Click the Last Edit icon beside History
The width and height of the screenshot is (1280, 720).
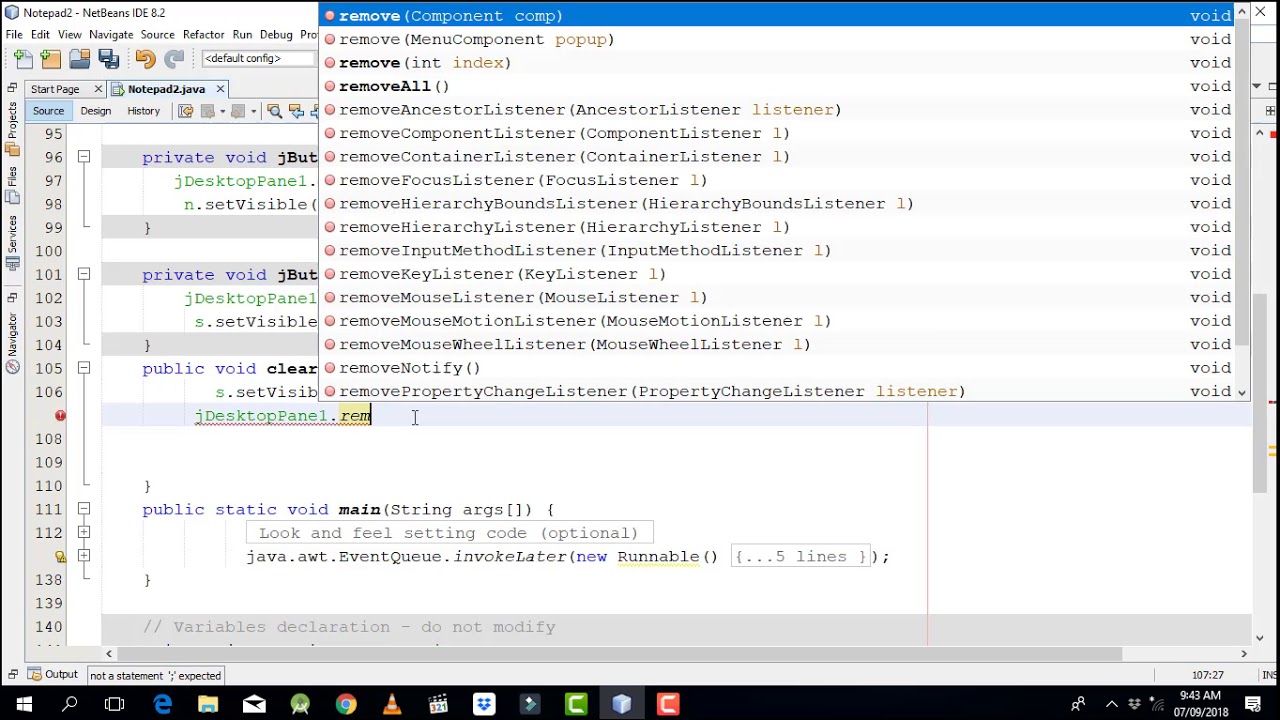tap(185, 111)
